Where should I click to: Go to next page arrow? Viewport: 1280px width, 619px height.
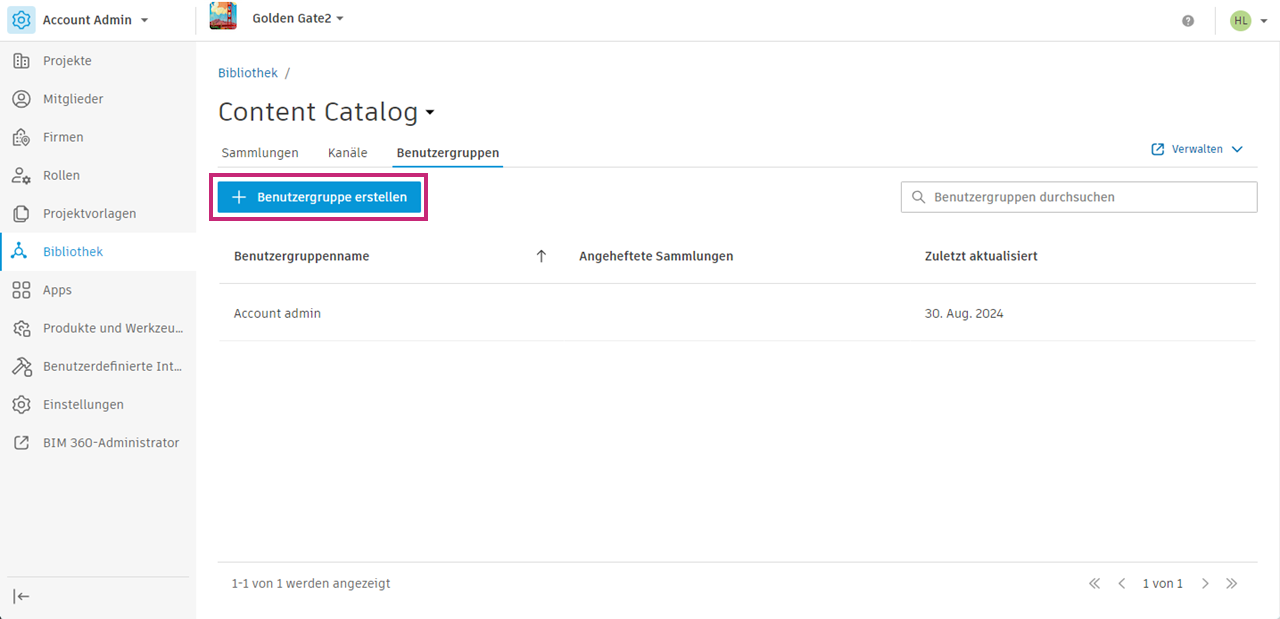[x=1205, y=583]
